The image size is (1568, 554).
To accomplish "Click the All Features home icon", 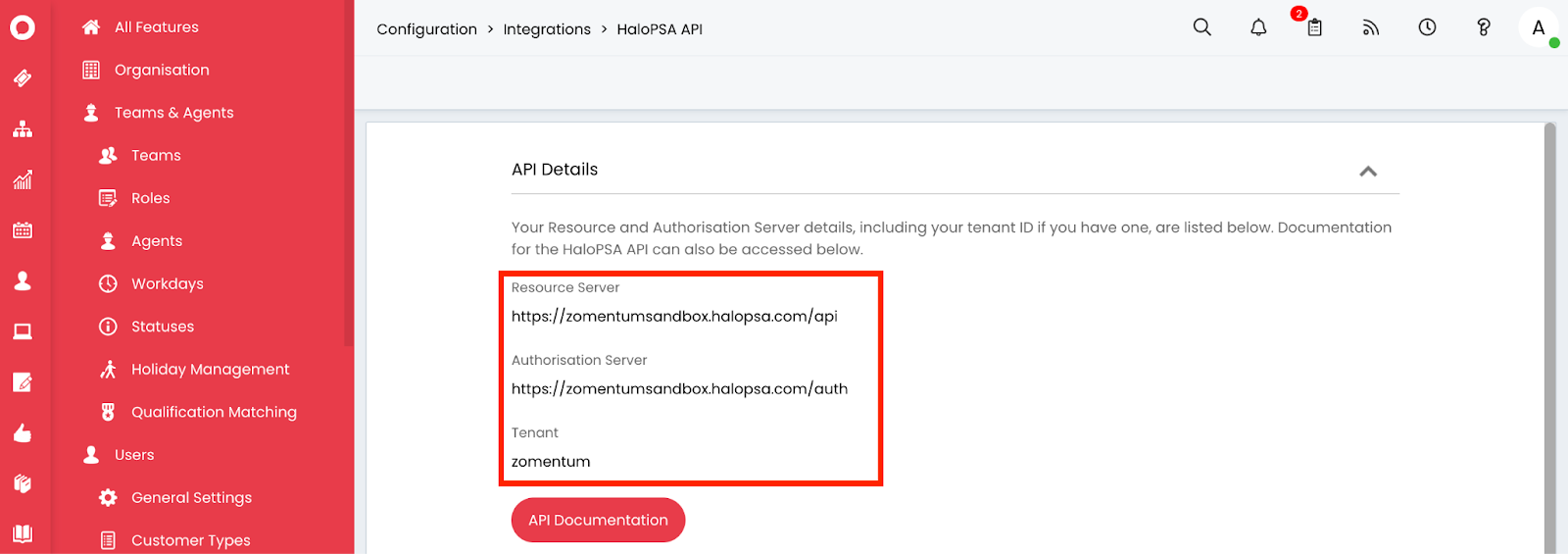I will click(91, 27).
